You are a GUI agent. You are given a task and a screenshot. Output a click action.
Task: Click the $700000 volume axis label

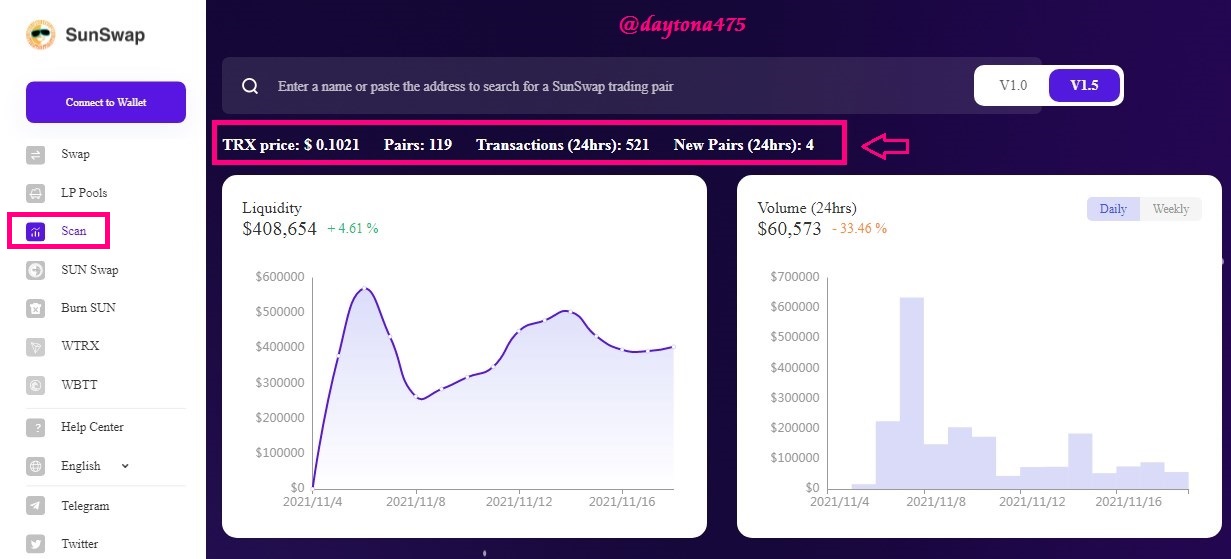(795, 277)
